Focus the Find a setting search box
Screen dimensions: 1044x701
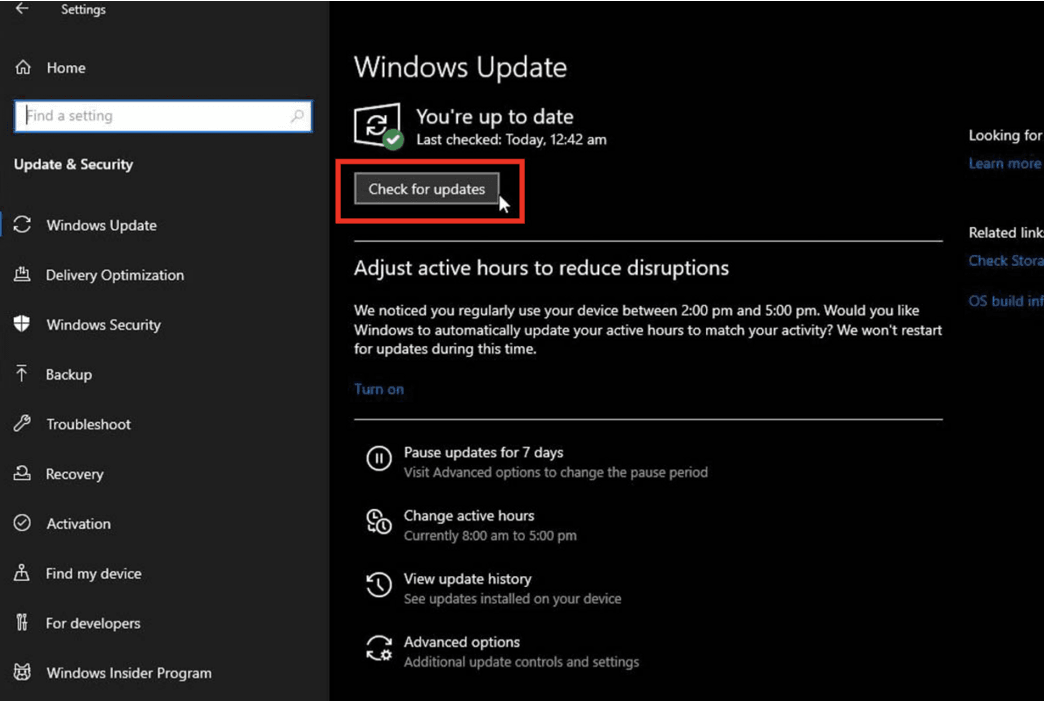[163, 116]
